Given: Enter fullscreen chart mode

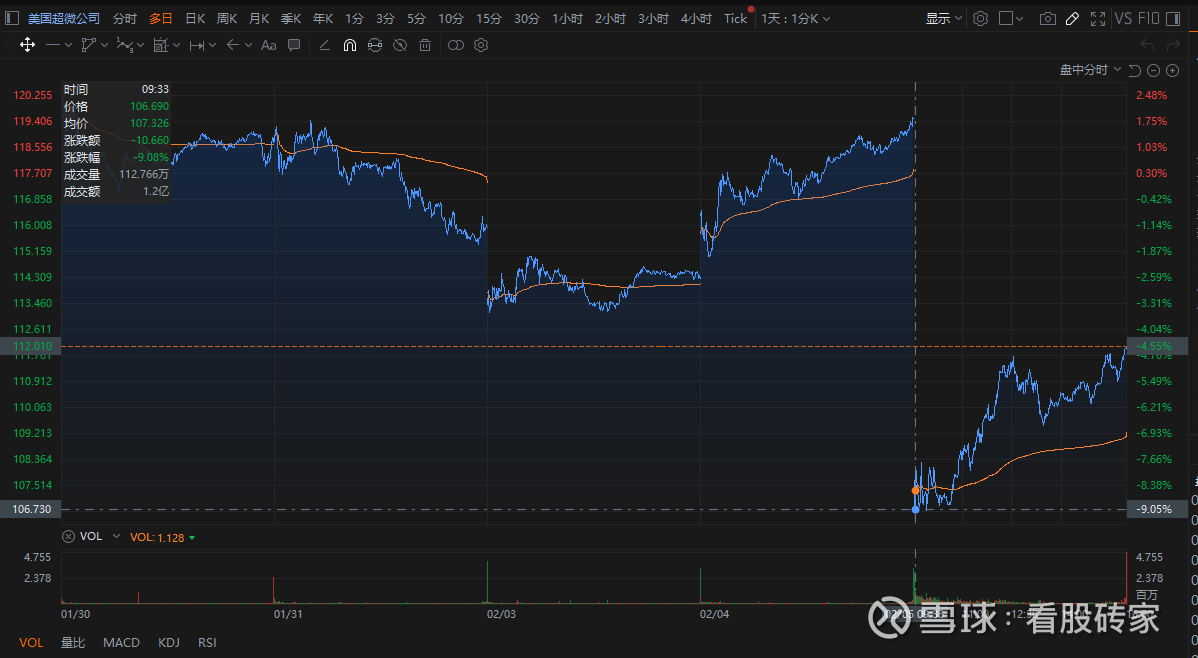Looking at the screenshot, I should (1098, 18).
